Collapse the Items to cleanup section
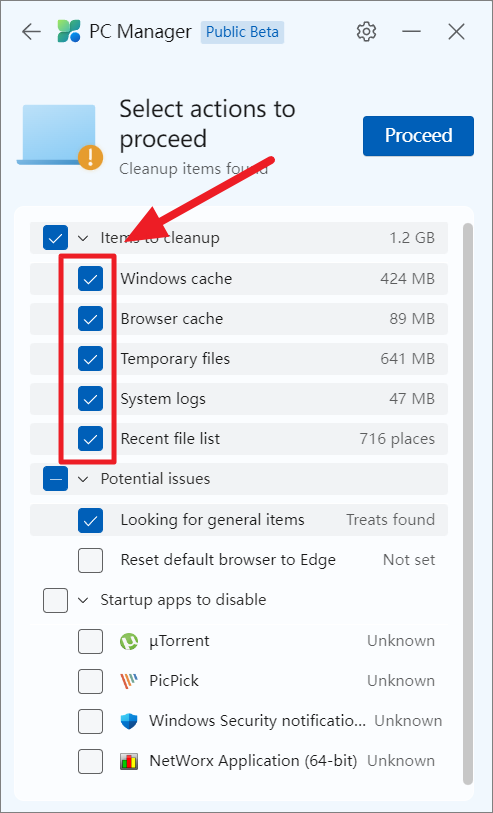The height and width of the screenshot is (813, 493). (83, 239)
